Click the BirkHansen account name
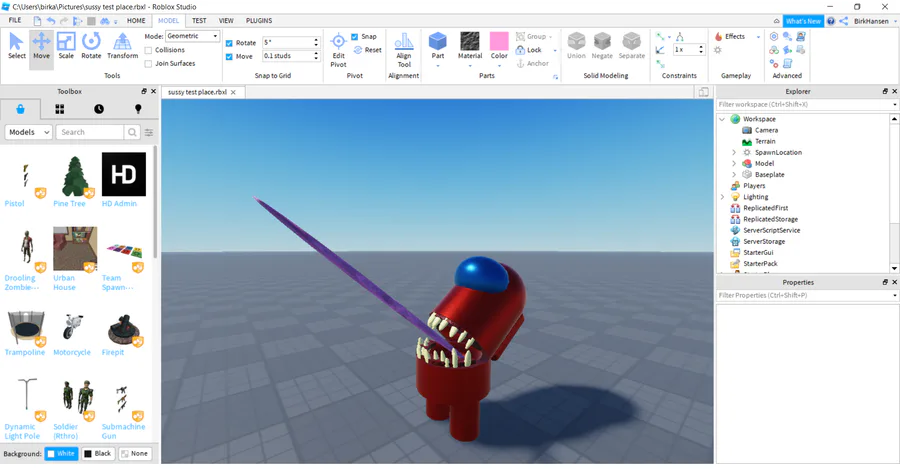 (871, 21)
